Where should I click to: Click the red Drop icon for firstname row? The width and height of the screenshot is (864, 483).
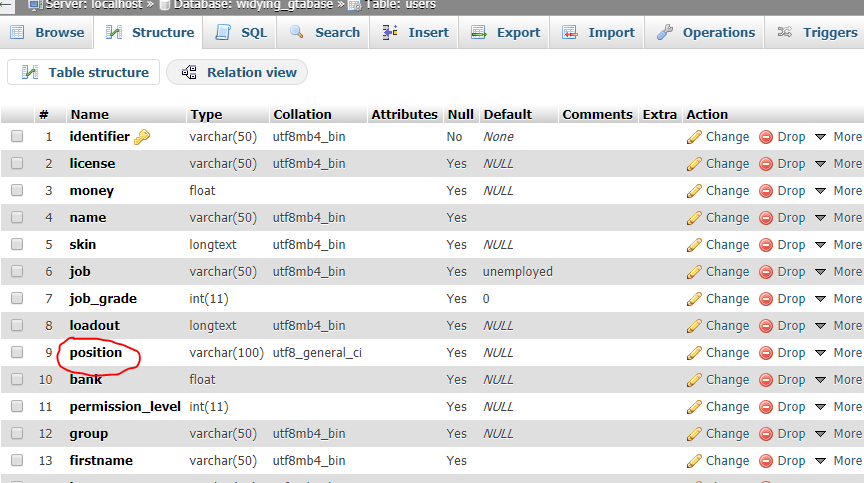766,461
